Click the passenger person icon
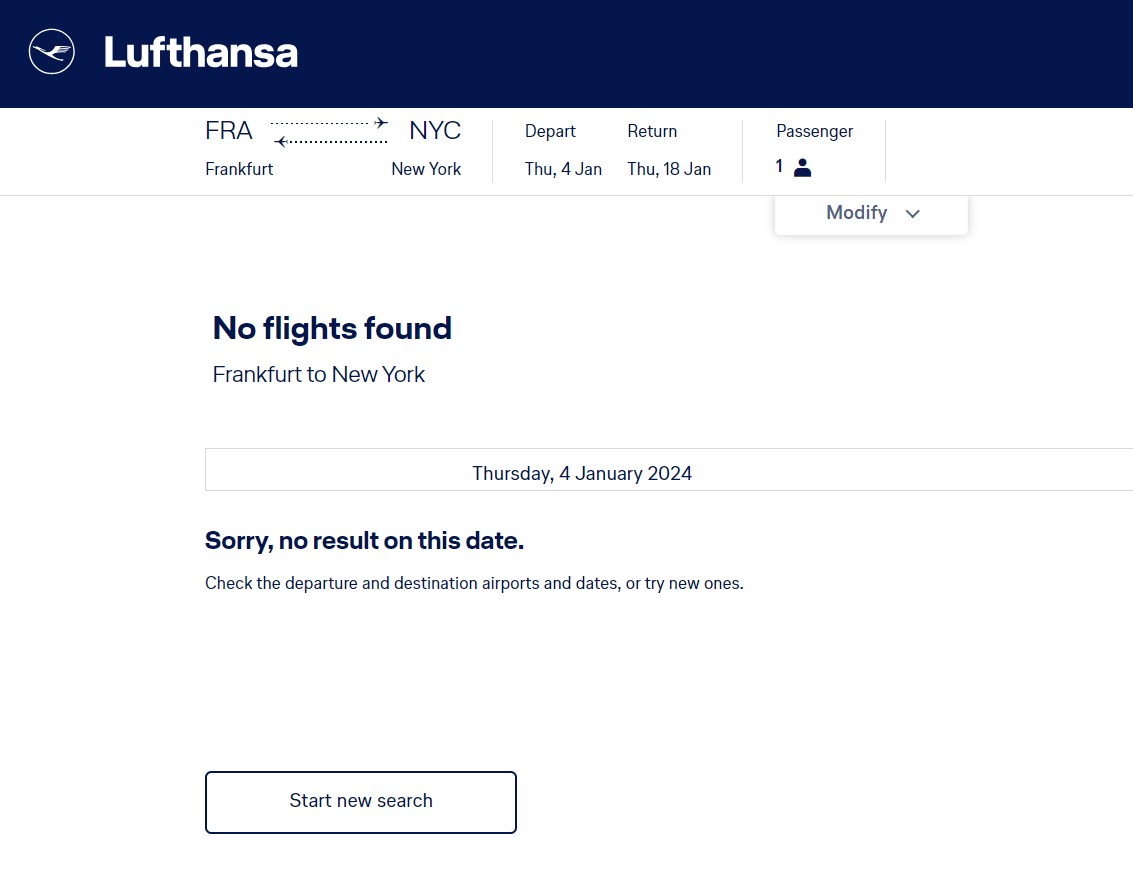 coord(802,168)
